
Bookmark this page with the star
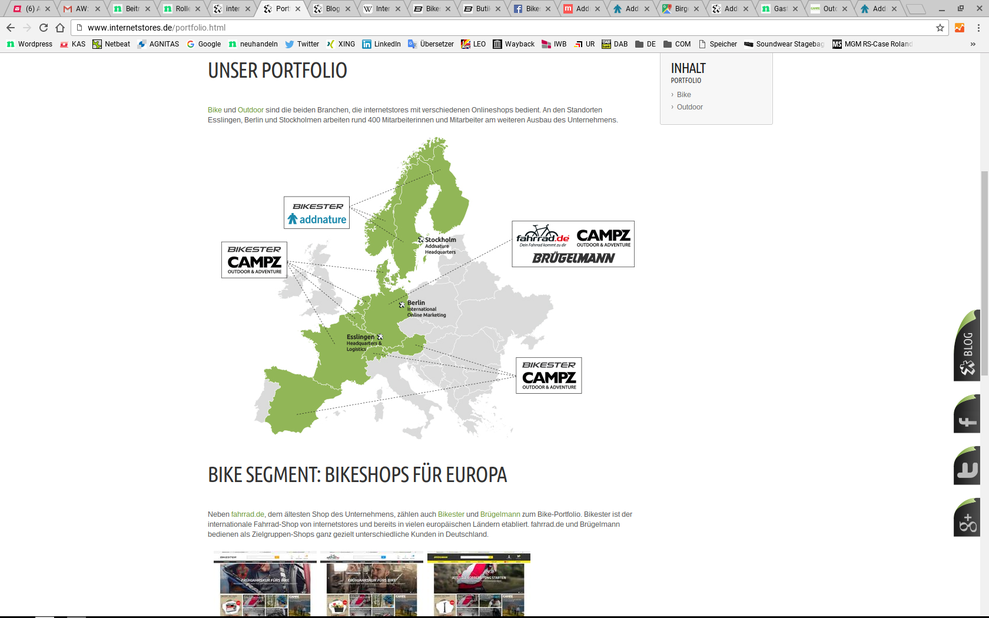(x=940, y=28)
